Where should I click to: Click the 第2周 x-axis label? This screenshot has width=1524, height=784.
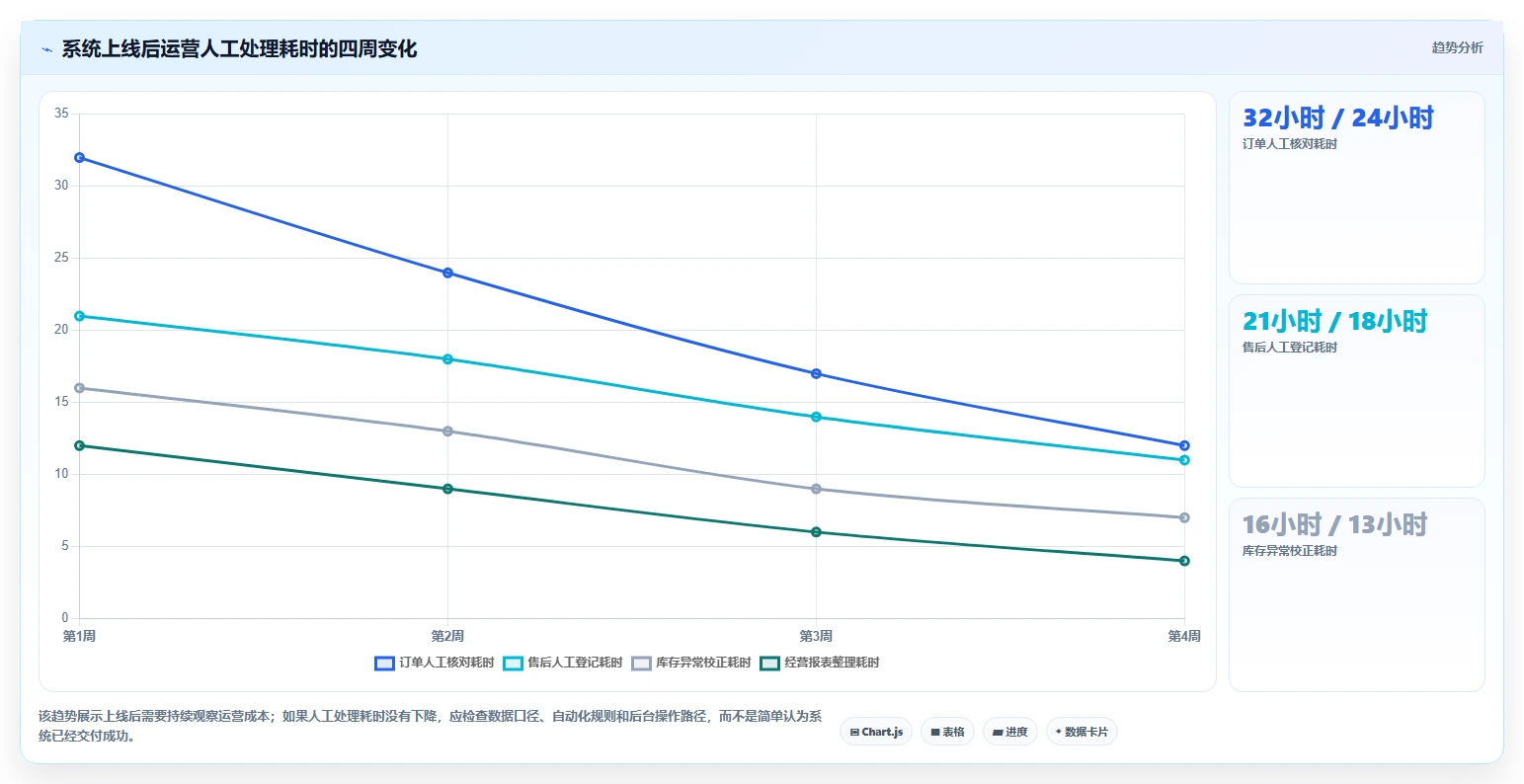point(448,636)
